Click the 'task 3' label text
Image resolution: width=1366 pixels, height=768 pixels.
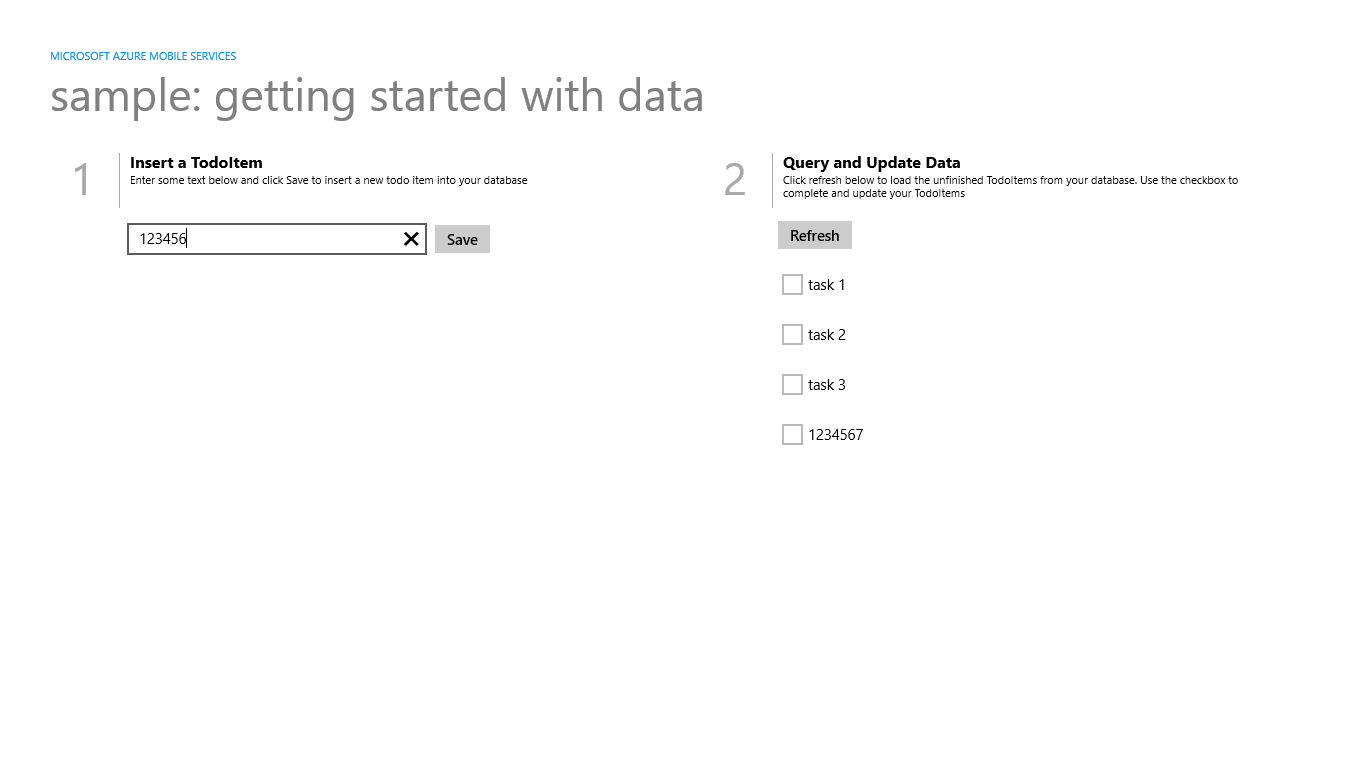[x=827, y=385]
